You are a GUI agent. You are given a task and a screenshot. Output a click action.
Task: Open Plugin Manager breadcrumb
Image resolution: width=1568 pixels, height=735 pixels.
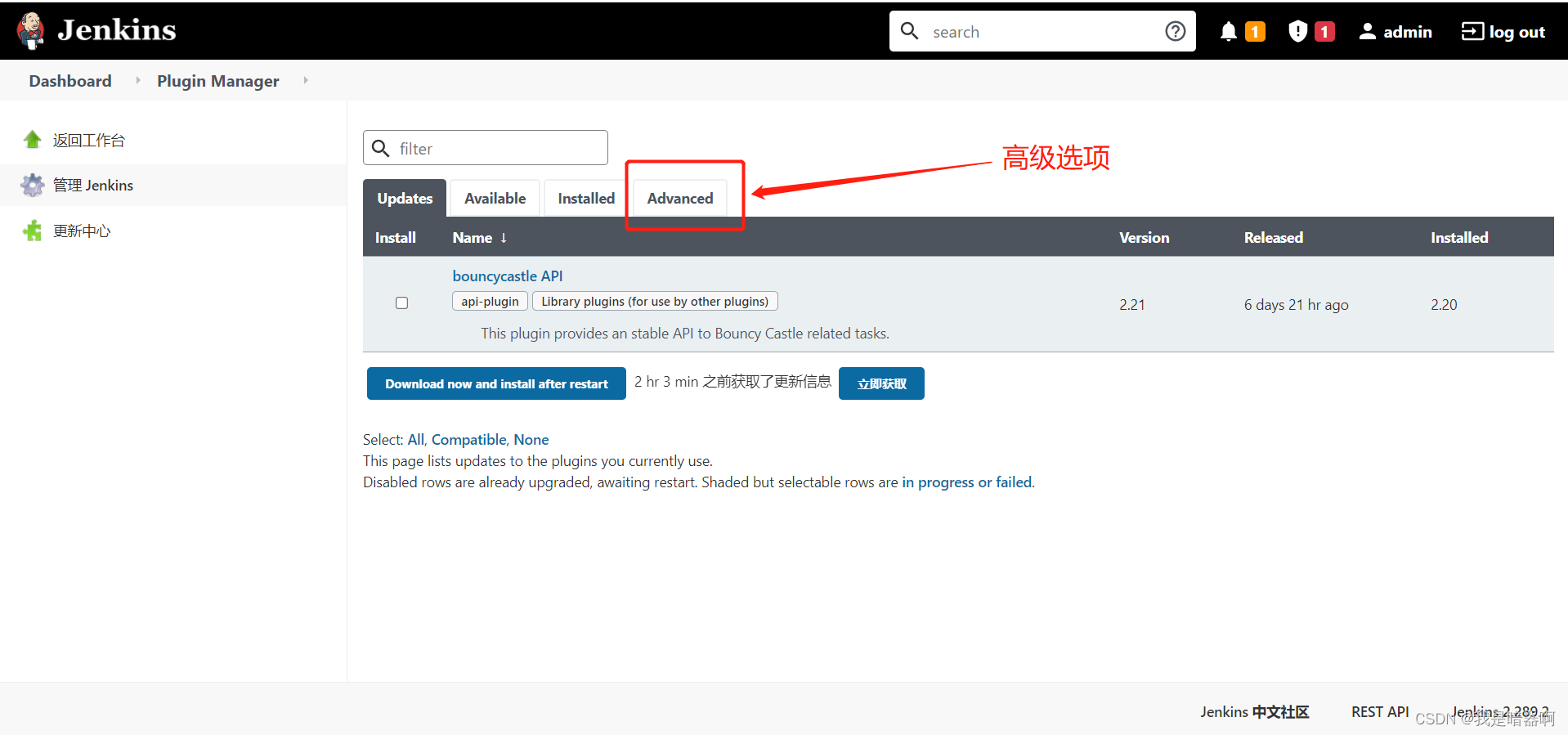pos(218,81)
